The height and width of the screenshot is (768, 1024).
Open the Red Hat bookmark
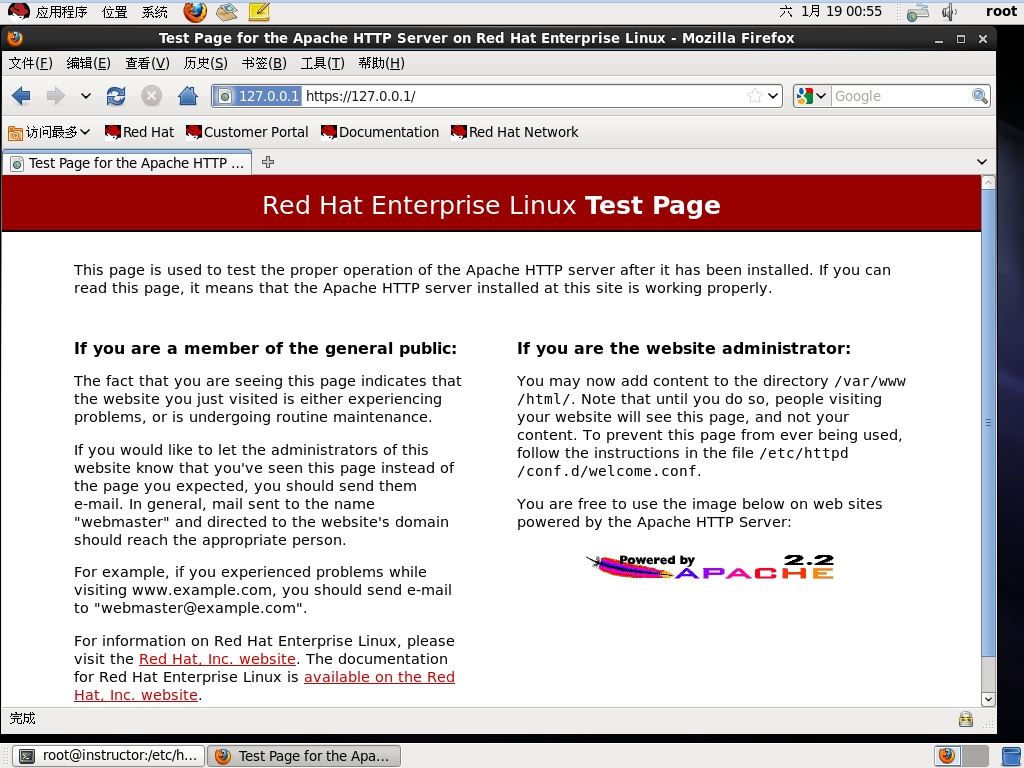(140, 132)
